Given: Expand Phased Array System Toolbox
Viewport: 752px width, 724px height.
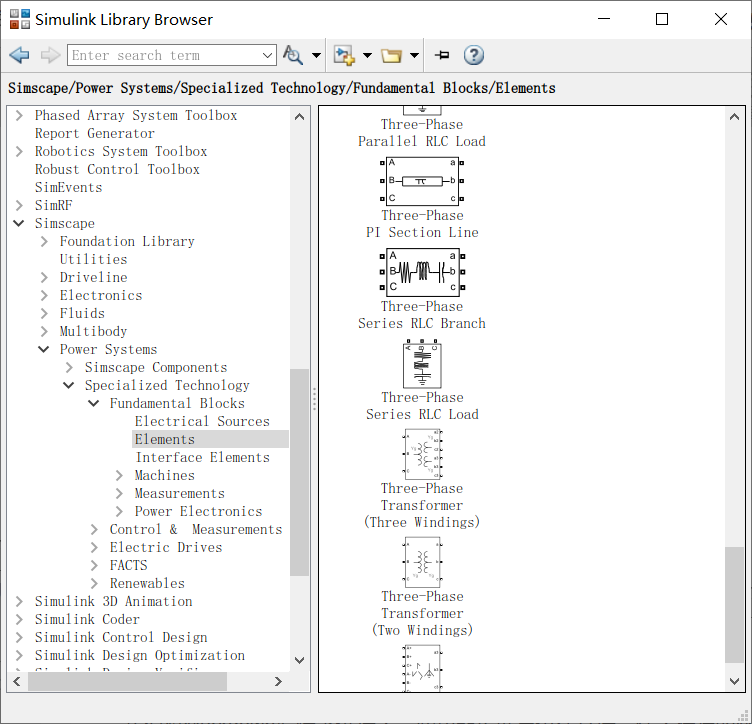Looking at the screenshot, I should coord(19,116).
